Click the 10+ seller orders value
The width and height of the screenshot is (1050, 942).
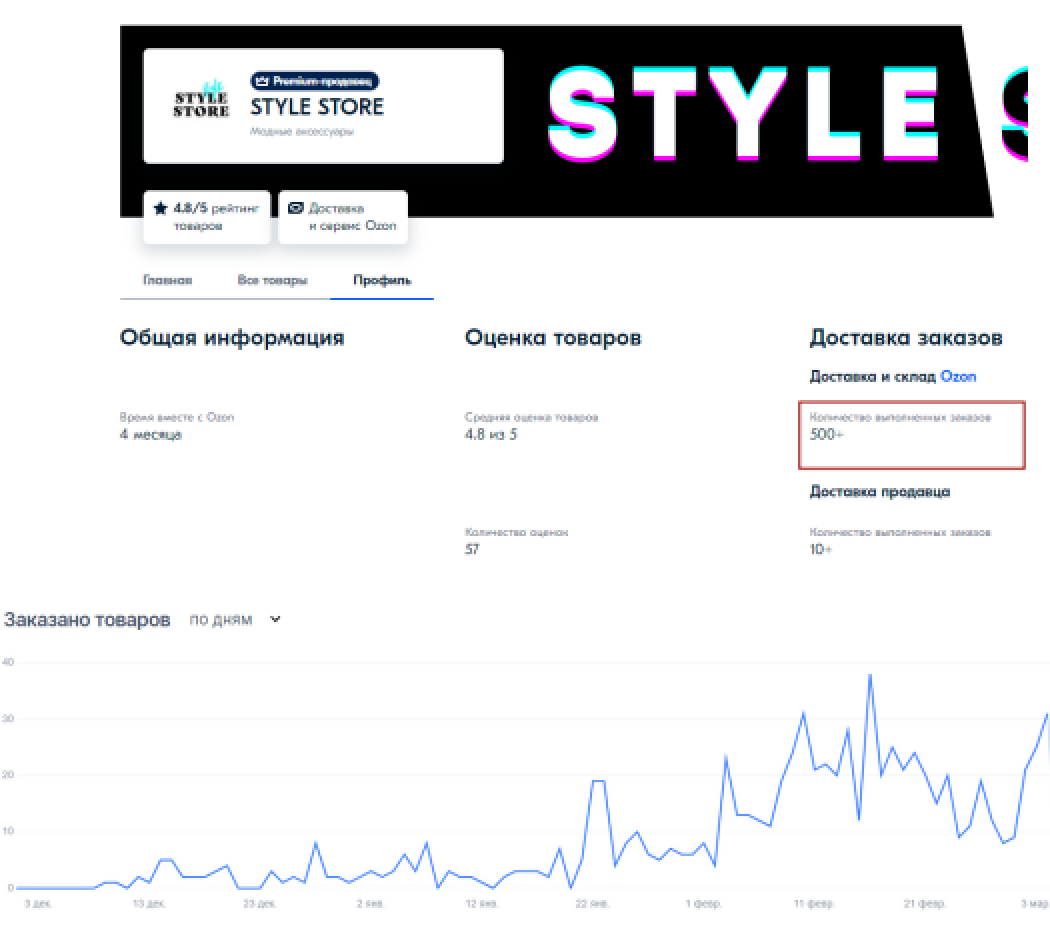point(820,549)
